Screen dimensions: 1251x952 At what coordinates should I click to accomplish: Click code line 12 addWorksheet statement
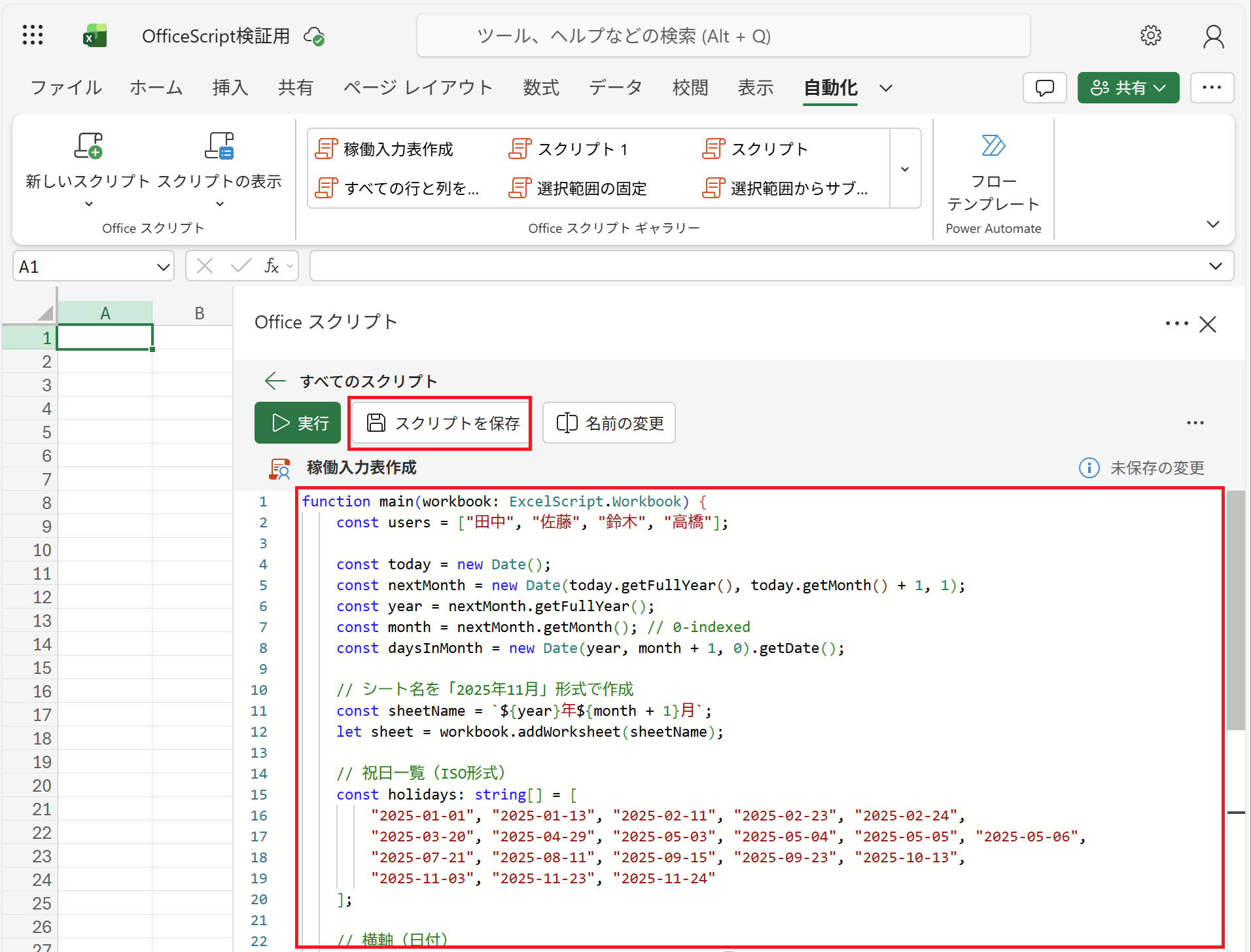tap(529, 732)
